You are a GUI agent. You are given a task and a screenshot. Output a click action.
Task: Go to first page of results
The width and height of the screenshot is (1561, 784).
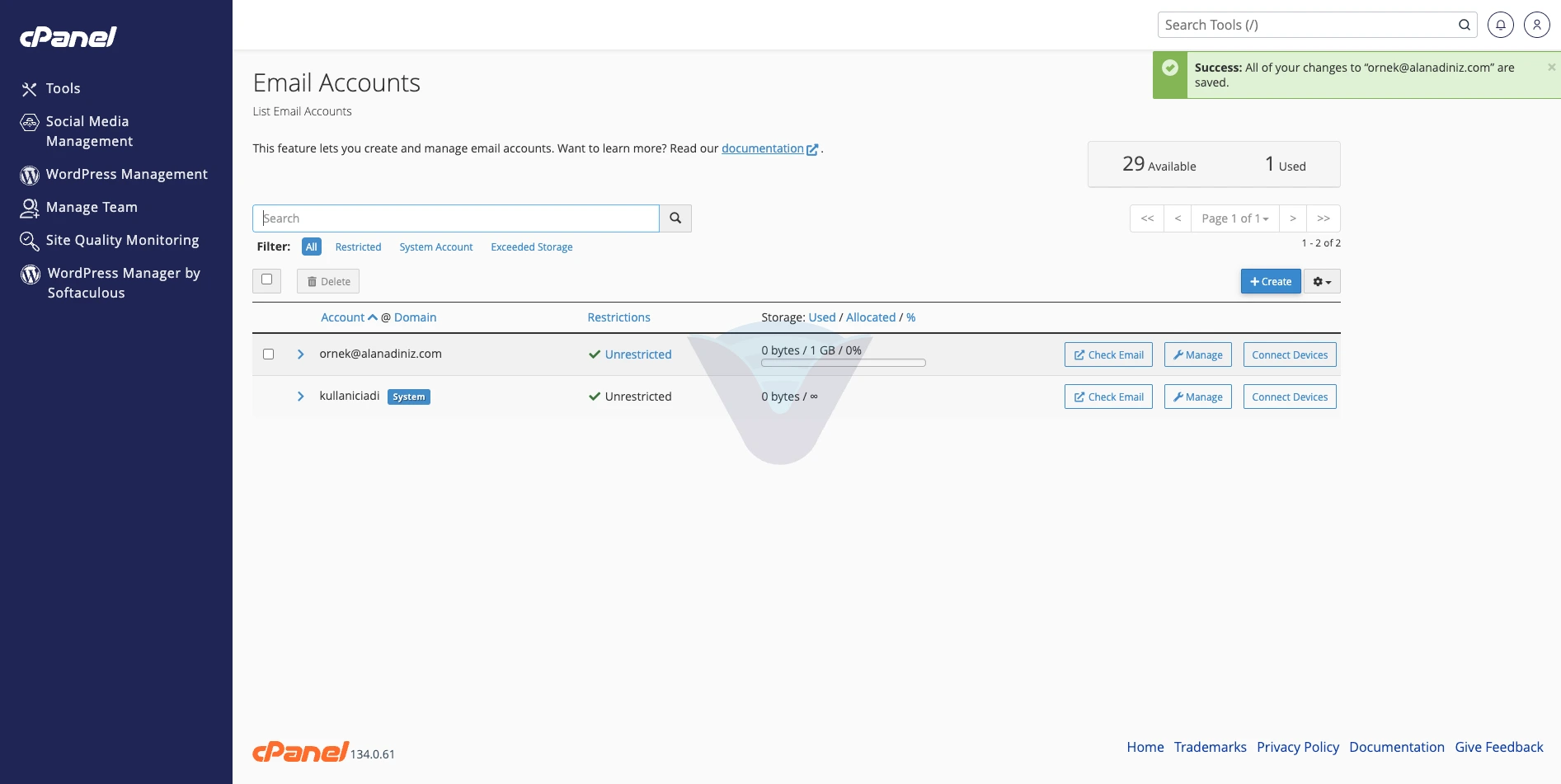[x=1147, y=218]
